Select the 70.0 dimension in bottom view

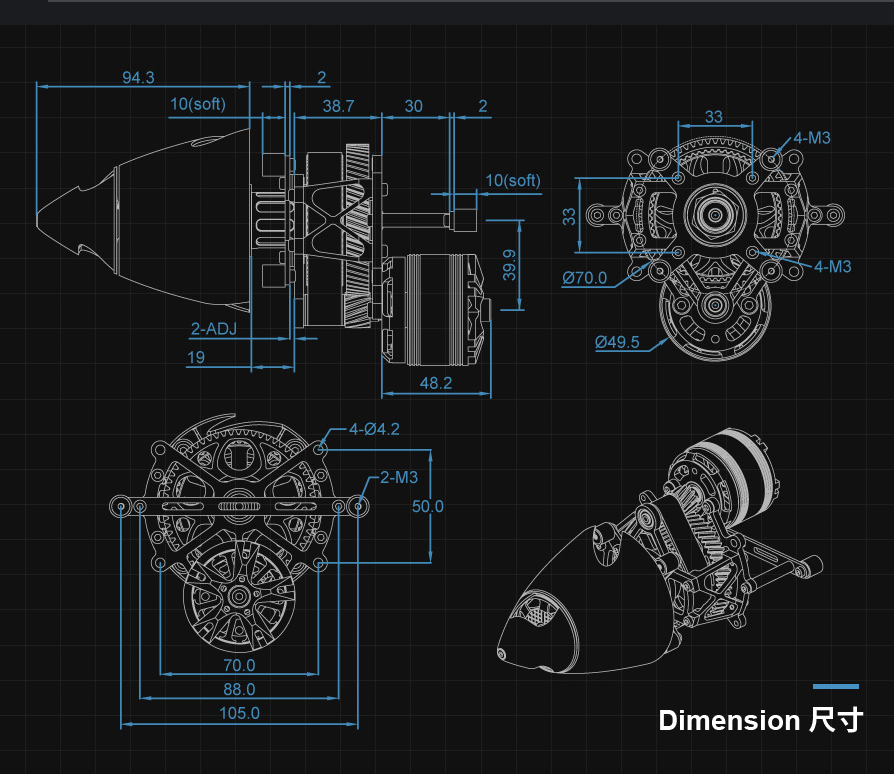pyautogui.click(x=239, y=665)
